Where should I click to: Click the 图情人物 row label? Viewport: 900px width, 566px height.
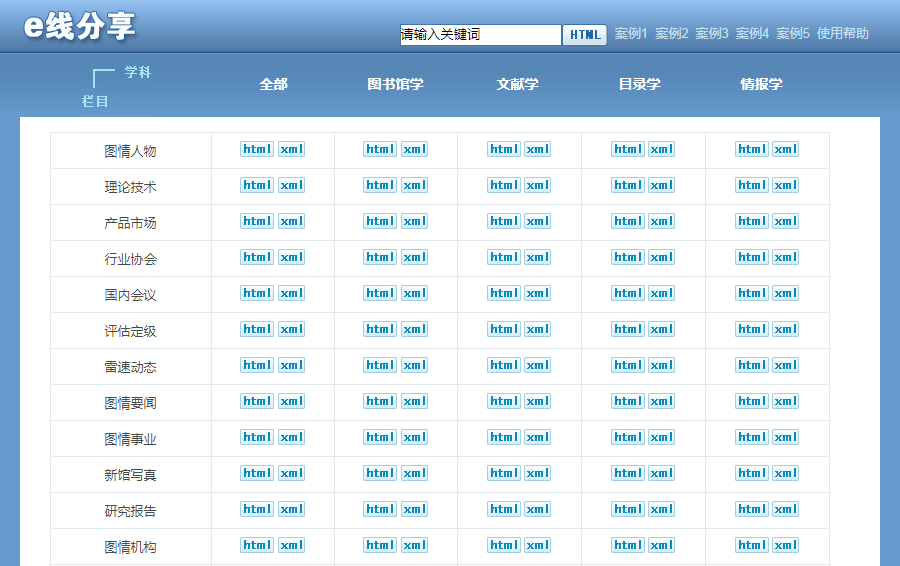click(130, 152)
